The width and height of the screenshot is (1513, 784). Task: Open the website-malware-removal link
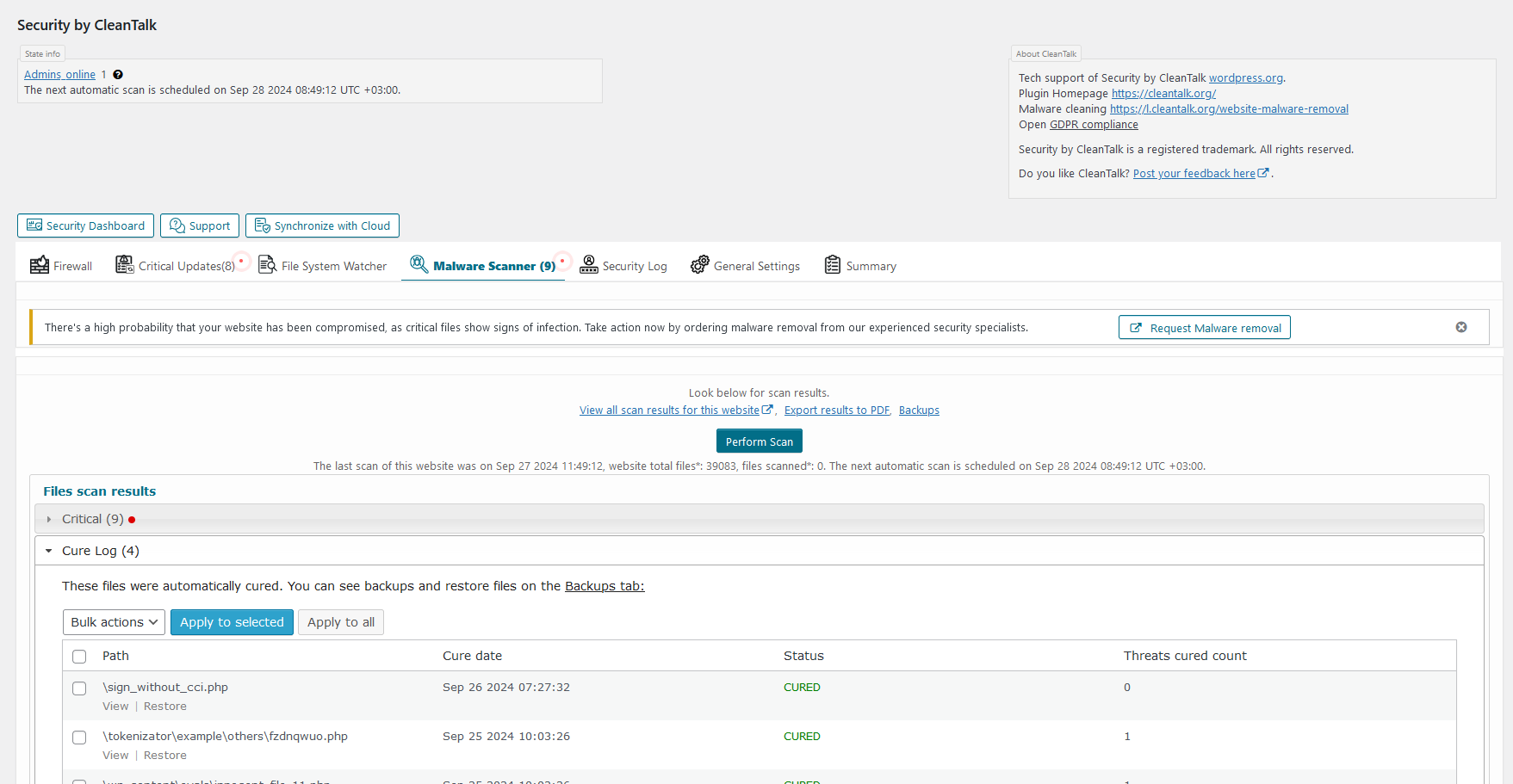coord(1229,108)
